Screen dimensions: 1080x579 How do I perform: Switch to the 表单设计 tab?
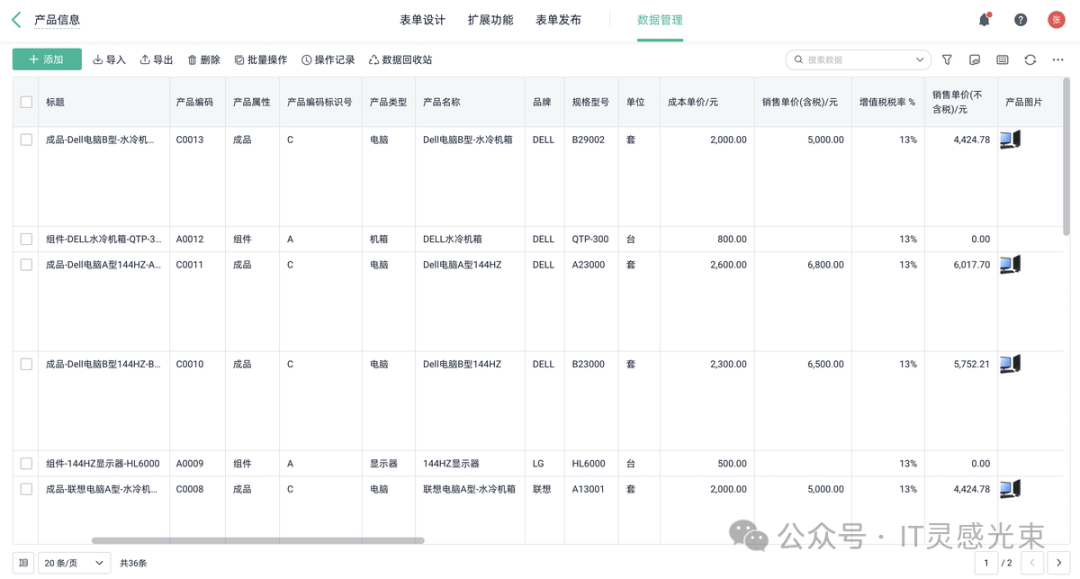point(422,20)
